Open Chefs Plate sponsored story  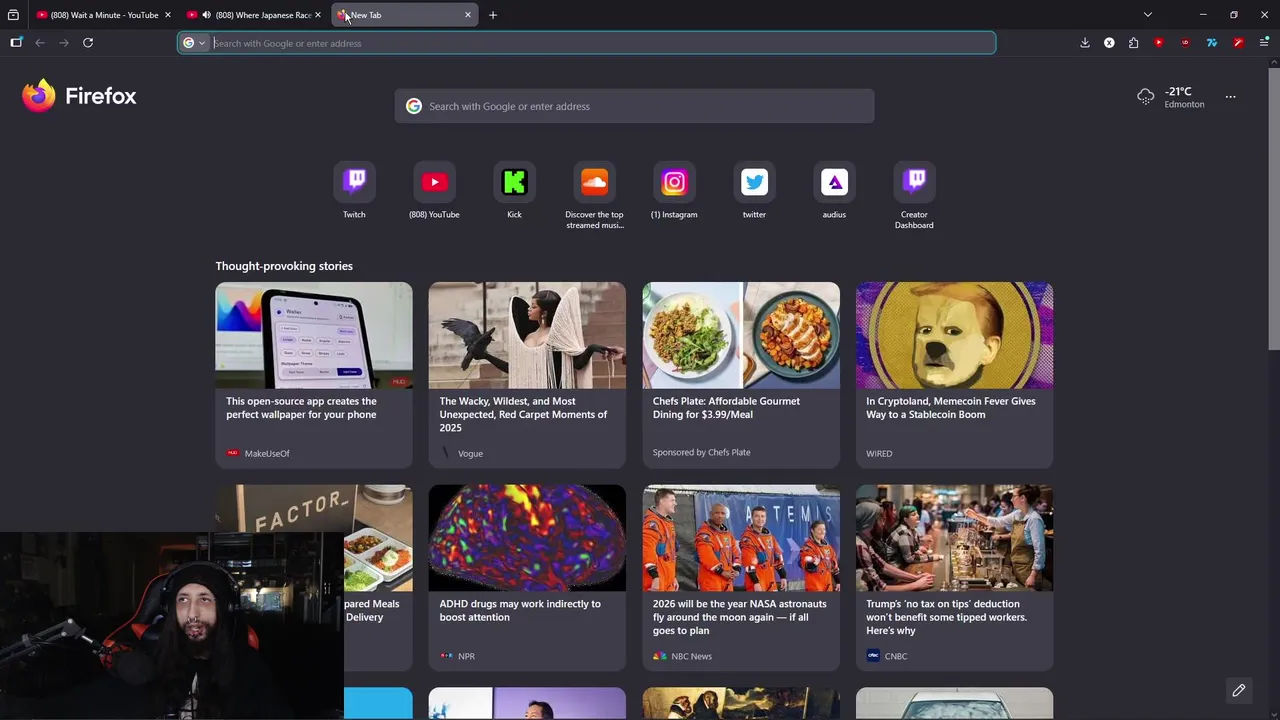pos(741,375)
